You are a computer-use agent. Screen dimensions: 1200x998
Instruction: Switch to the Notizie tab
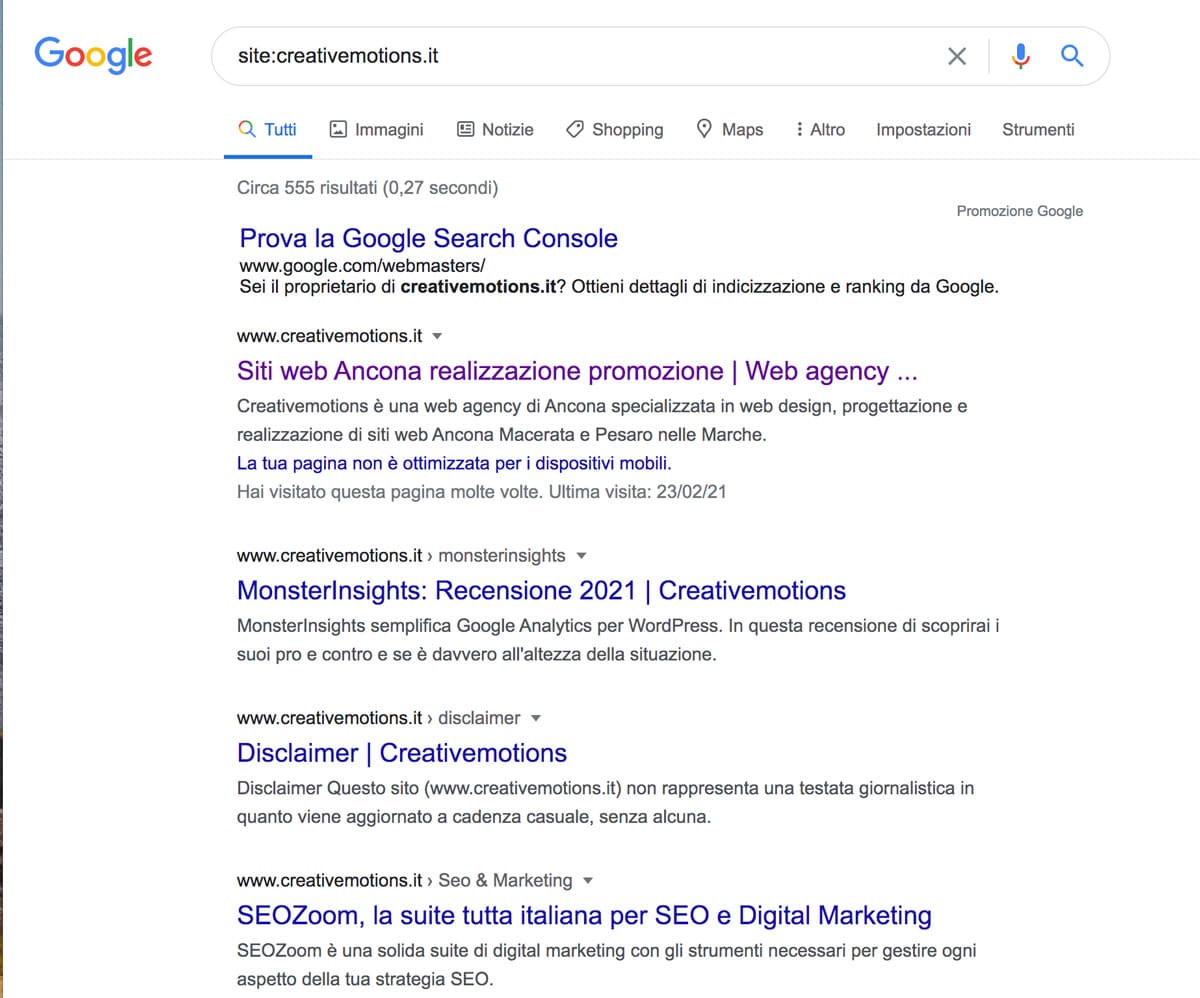pyautogui.click(x=495, y=129)
